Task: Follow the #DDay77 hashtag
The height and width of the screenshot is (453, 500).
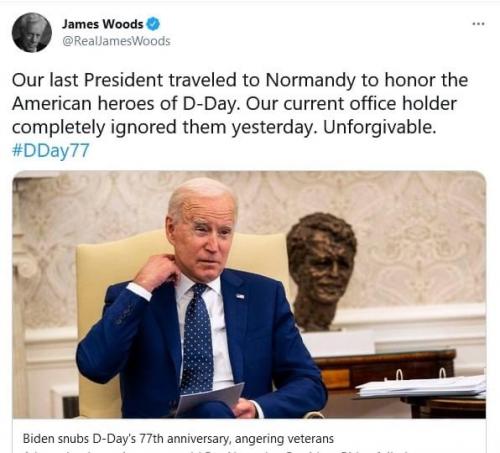Action: click(51, 150)
